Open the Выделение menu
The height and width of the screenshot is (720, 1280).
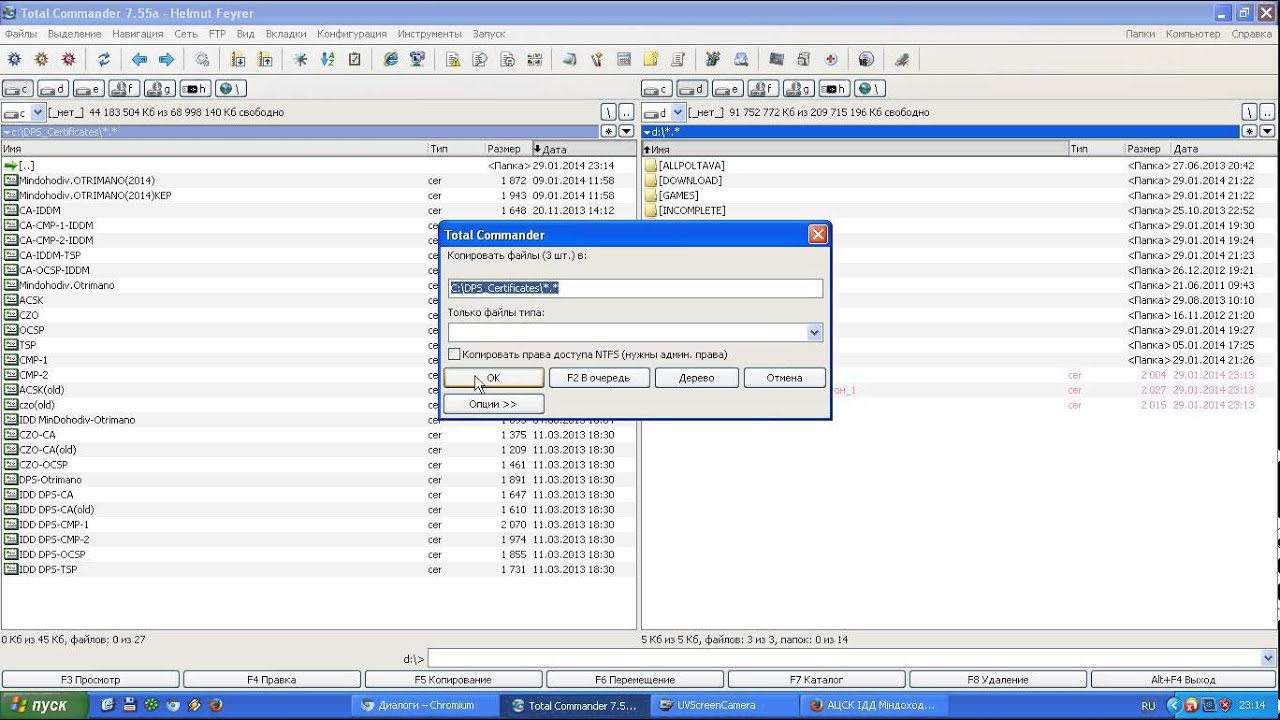(74, 34)
